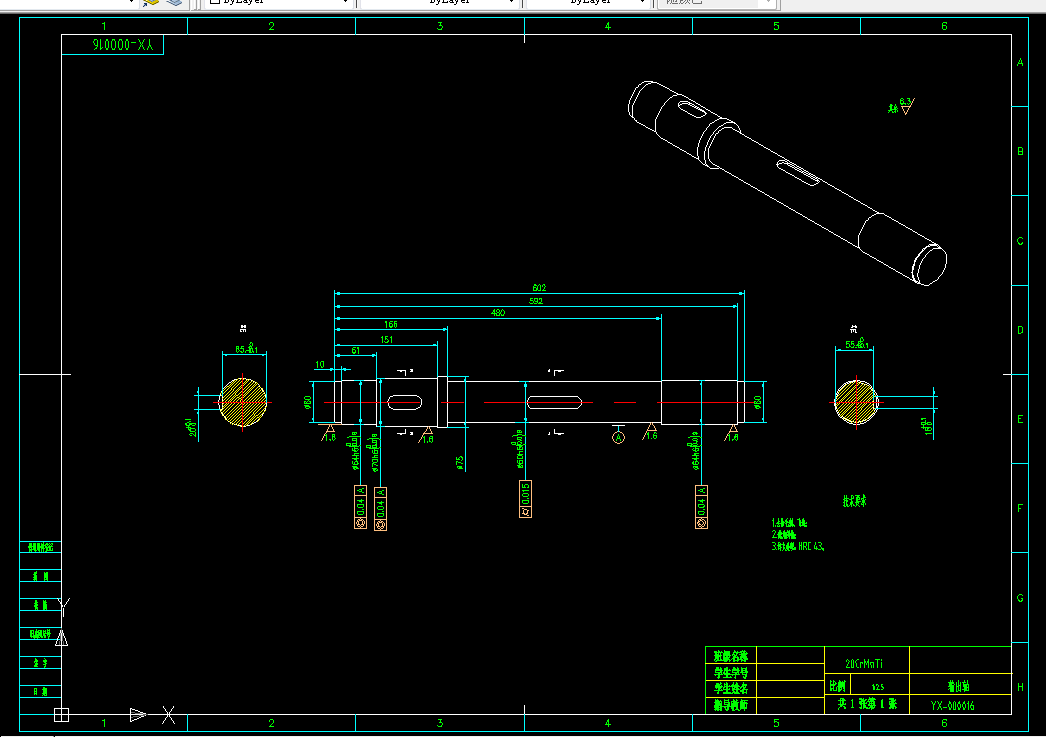This screenshot has width=1046, height=737.
Task: Click zone number 5 on bottom border
Action: pyautogui.click(x=776, y=723)
